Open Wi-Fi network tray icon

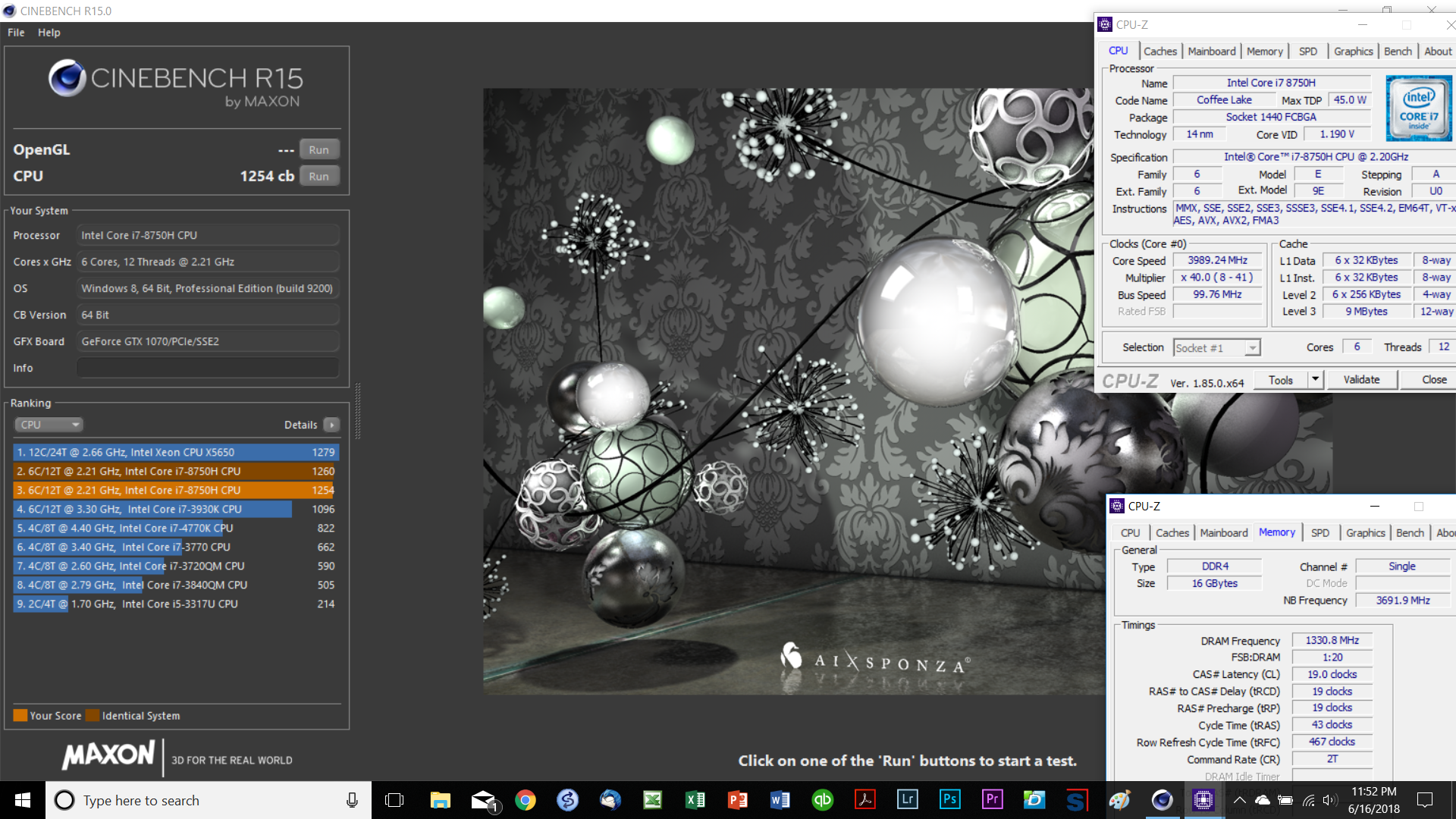tap(1308, 800)
